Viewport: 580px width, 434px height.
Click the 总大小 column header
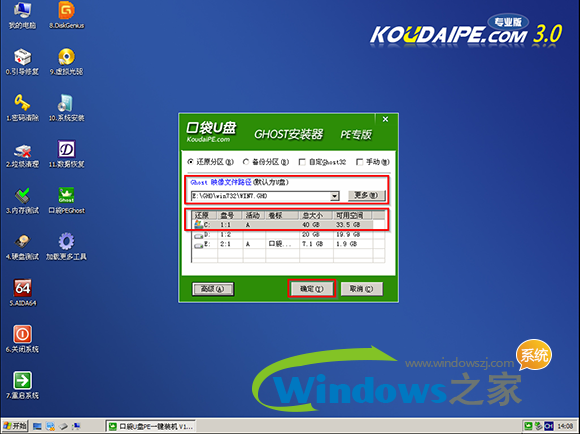click(x=316, y=215)
